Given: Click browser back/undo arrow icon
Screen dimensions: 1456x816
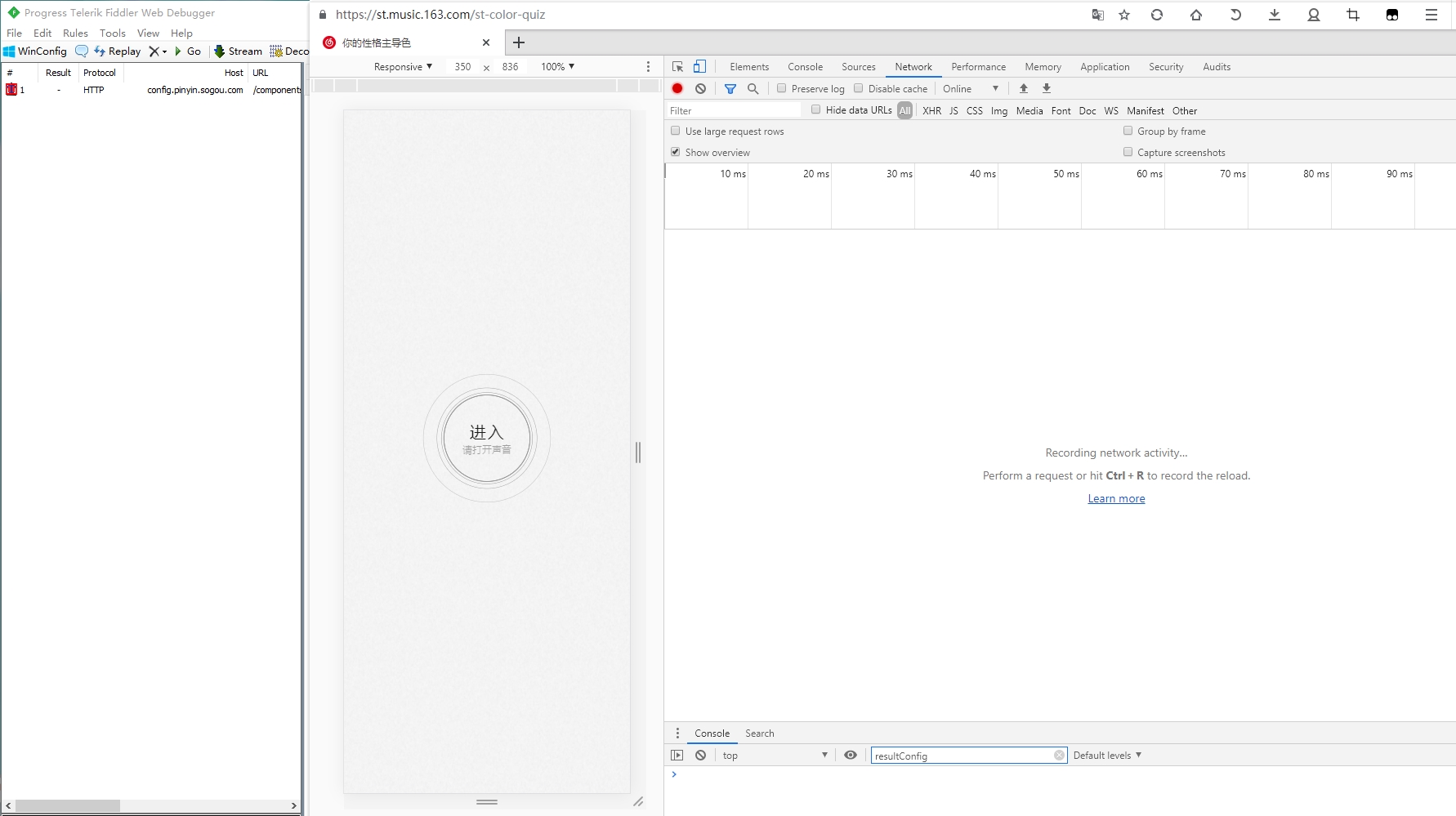Looking at the screenshot, I should [x=1235, y=15].
